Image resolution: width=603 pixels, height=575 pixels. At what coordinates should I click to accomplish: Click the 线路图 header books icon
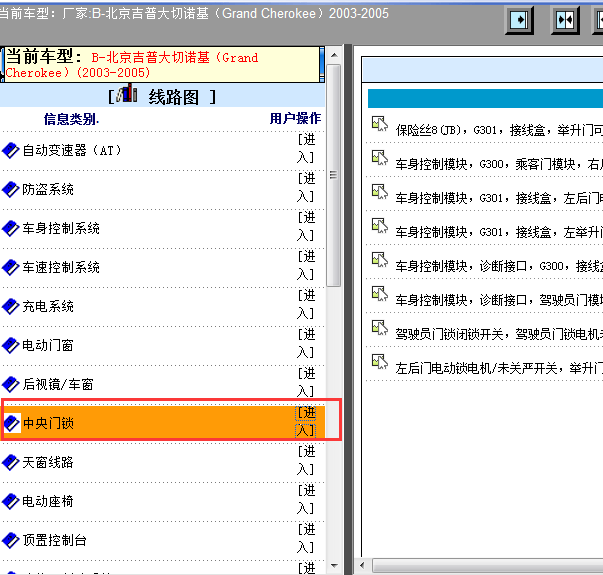127,93
